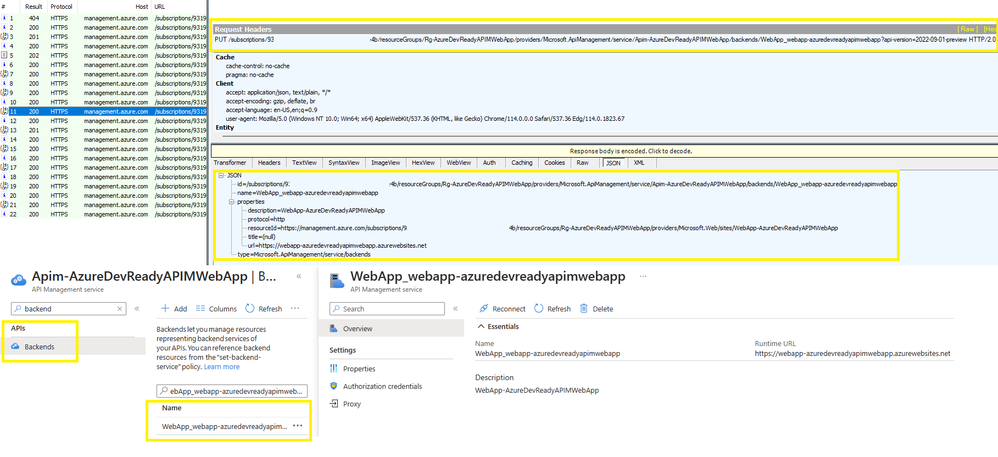Clear the 'backend' search text
The width and height of the screenshot is (998, 457).
coord(119,309)
